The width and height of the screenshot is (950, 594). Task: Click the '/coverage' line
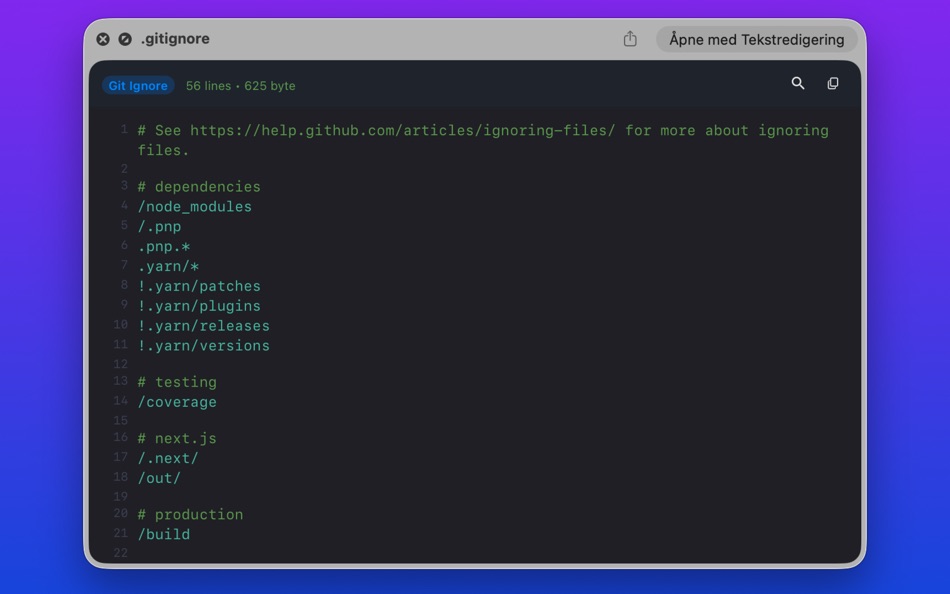point(177,402)
